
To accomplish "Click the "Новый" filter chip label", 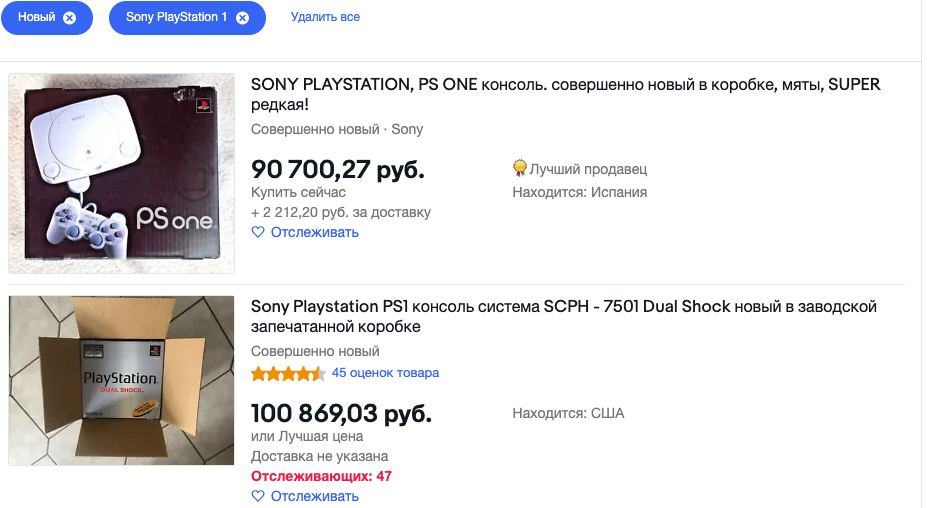I will [37, 17].
